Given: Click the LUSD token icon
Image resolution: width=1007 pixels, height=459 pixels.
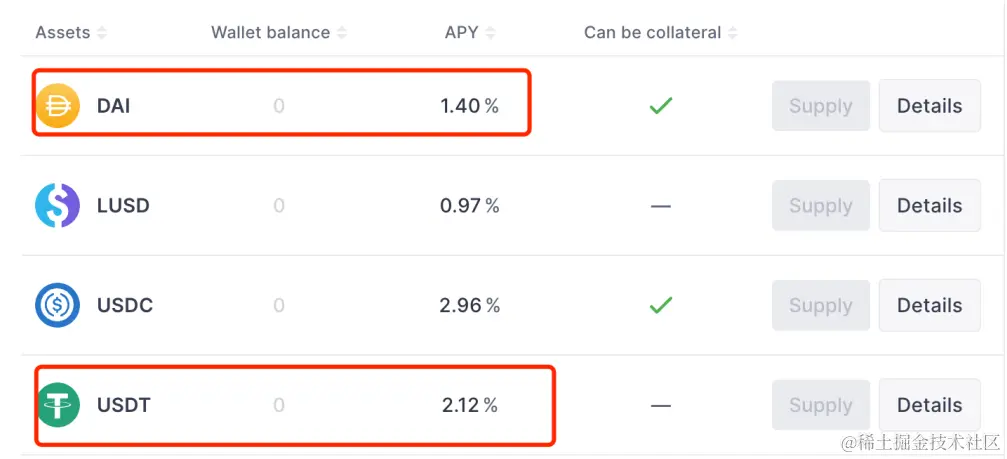Looking at the screenshot, I should [x=57, y=205].
